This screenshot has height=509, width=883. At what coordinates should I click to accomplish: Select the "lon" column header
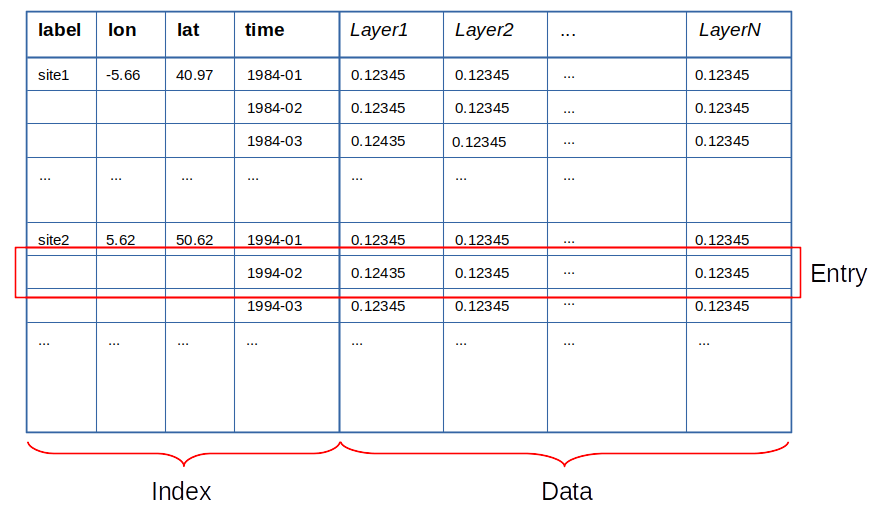(122, 30)
